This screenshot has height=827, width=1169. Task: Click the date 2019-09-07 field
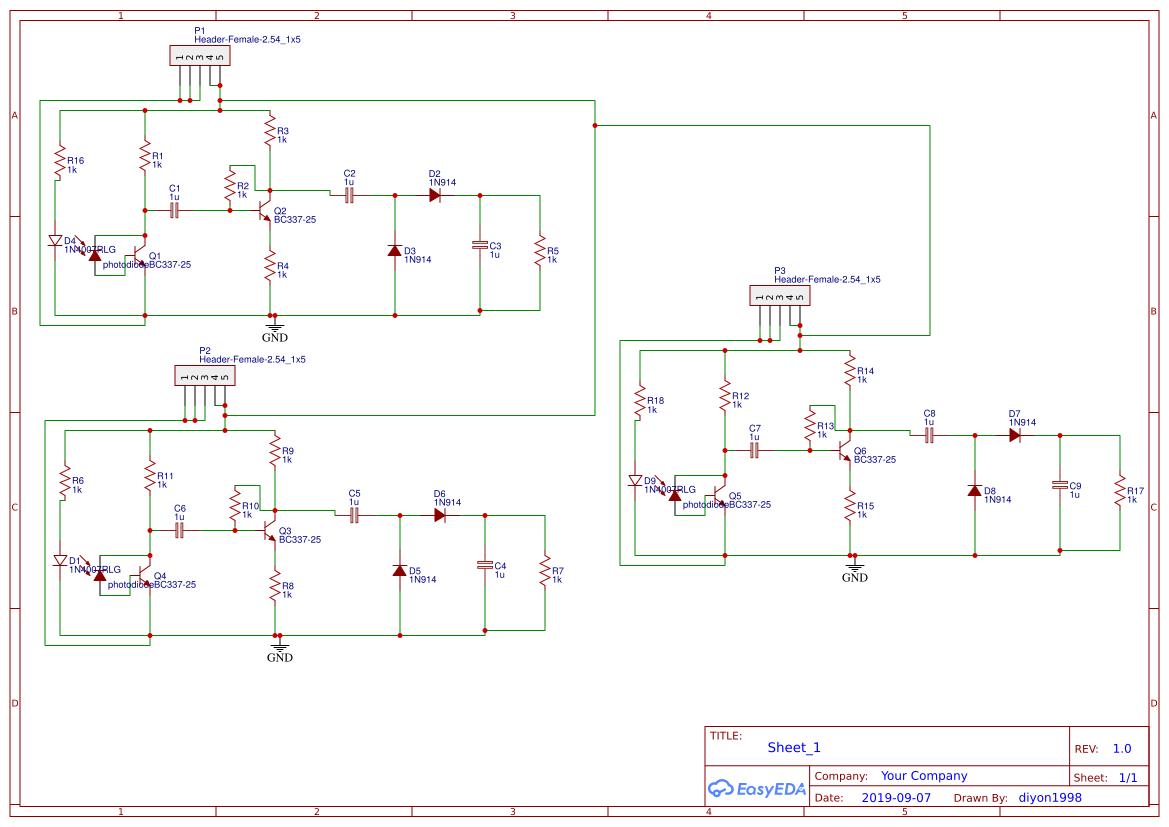click(x=894, y=797)
